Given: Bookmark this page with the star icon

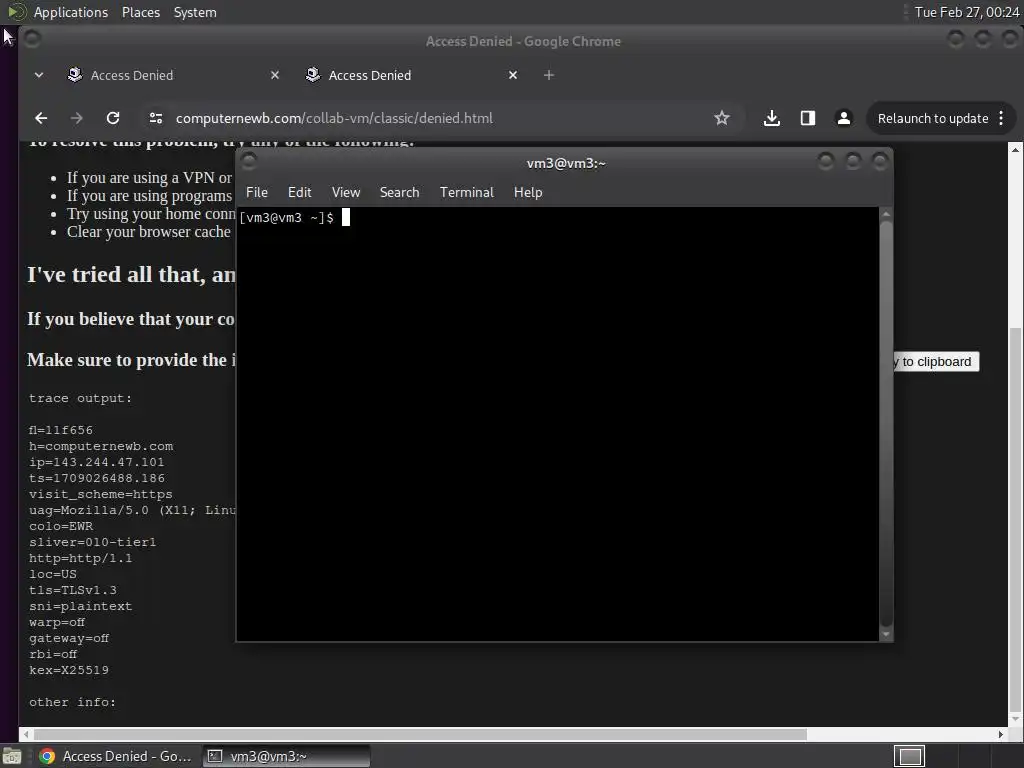Looking at the screenshot, I should point(722,118).
